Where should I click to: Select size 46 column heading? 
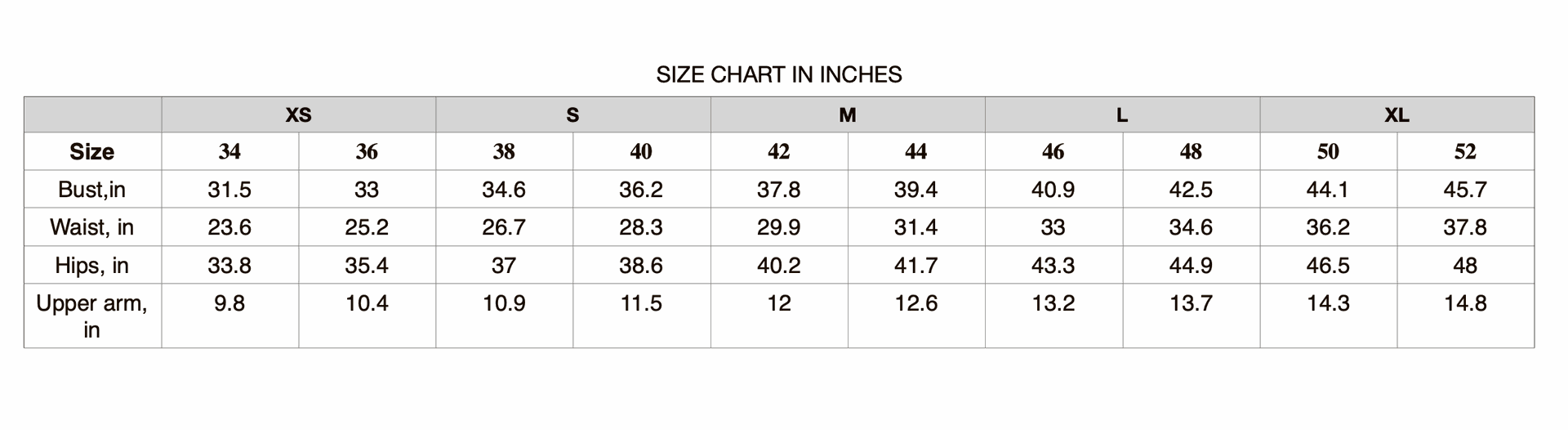tap(1053, 151)
